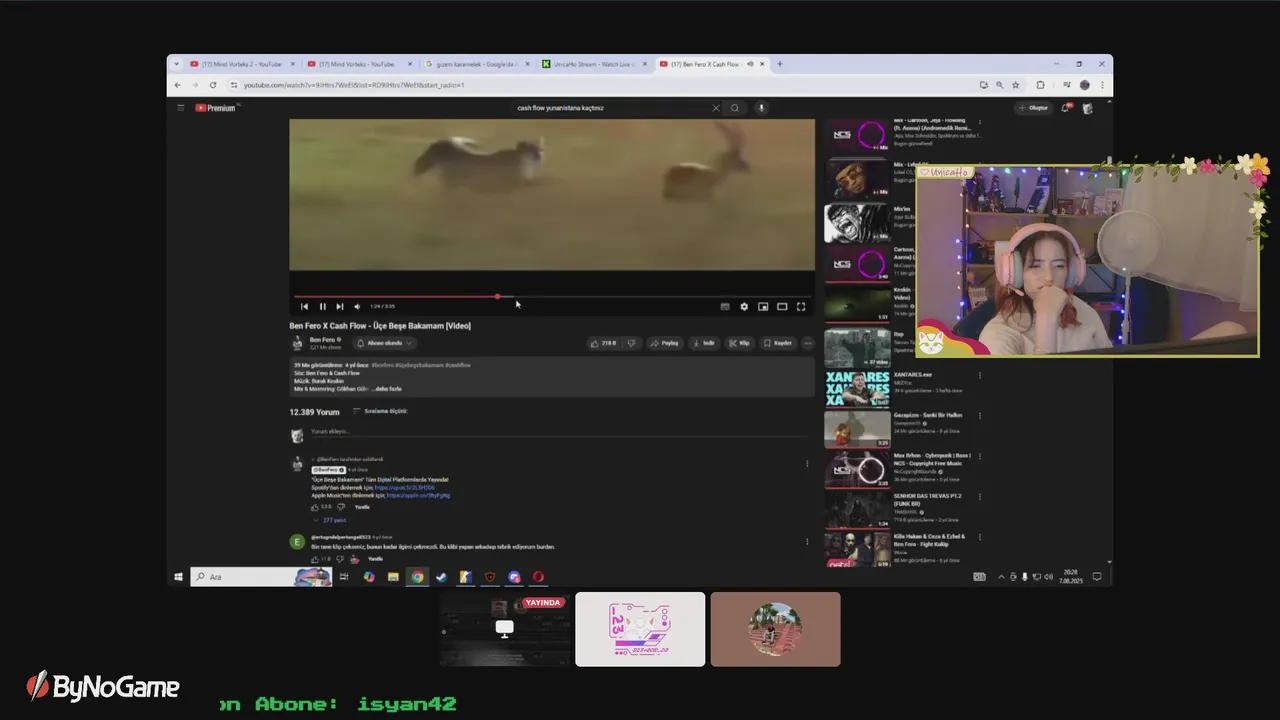Open the tab search dropdown arrow
Image resolution: width=1280 pixels, height=720 pixels.
[x=177, y=64]
